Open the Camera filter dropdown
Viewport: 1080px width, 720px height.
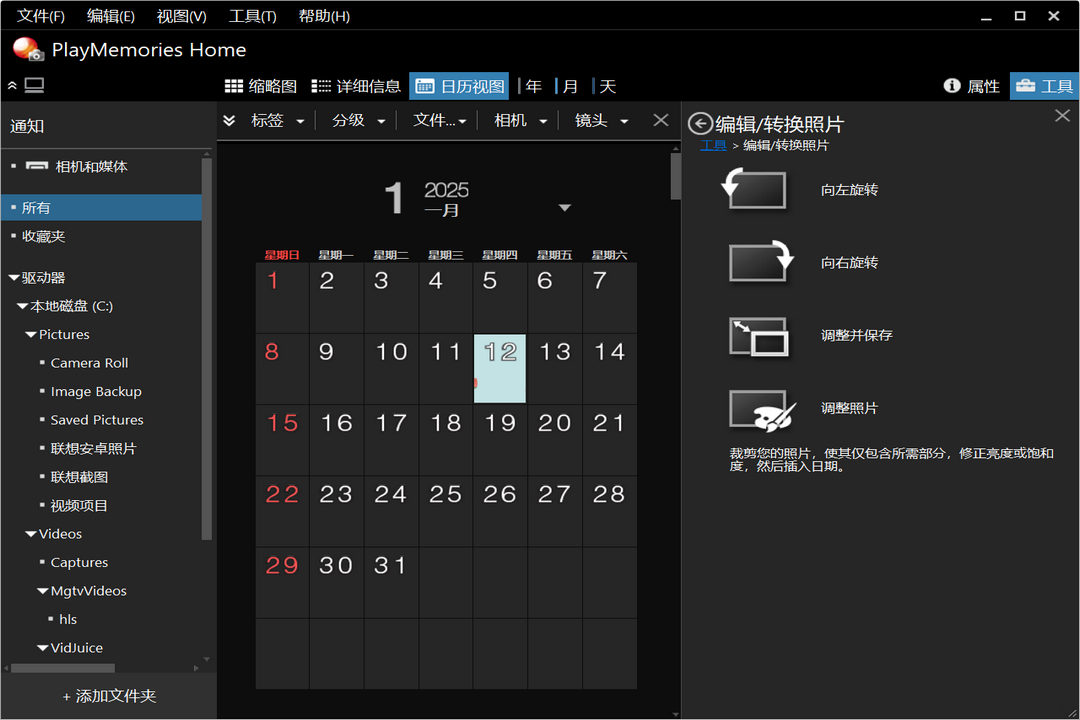click(521, 120)
